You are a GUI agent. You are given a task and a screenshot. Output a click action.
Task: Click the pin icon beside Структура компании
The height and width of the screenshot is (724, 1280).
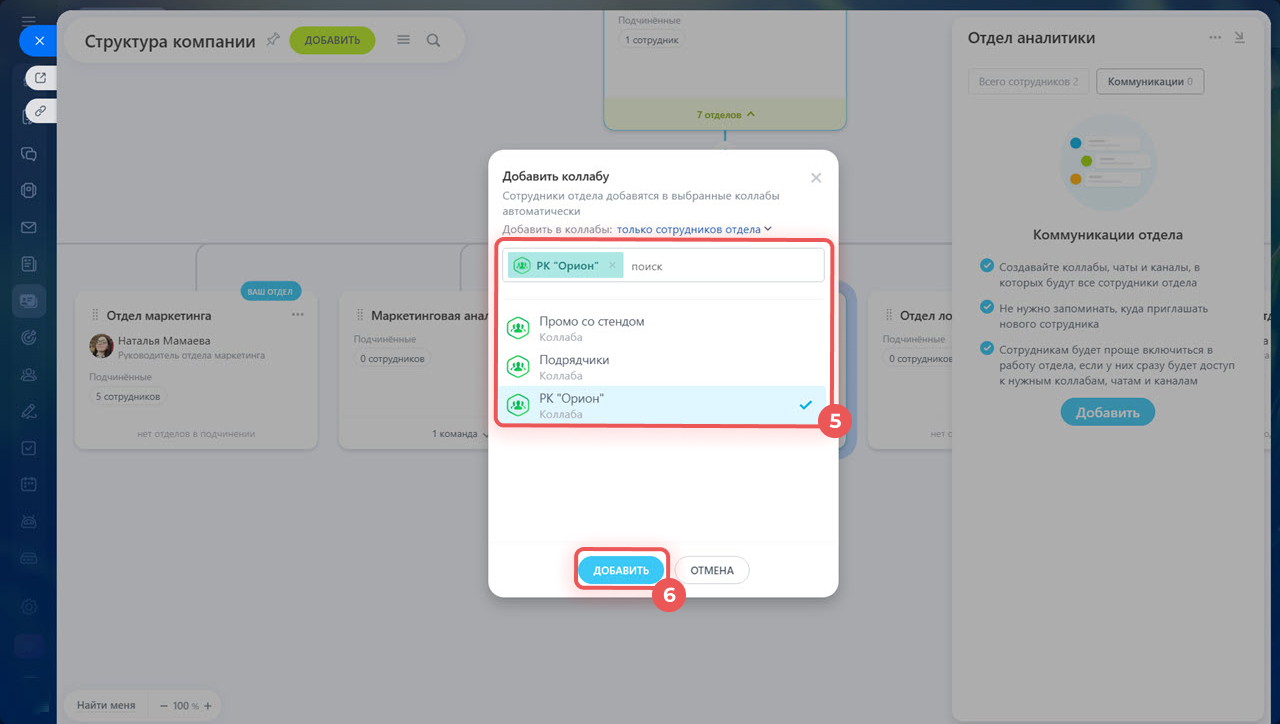point(273,40)
